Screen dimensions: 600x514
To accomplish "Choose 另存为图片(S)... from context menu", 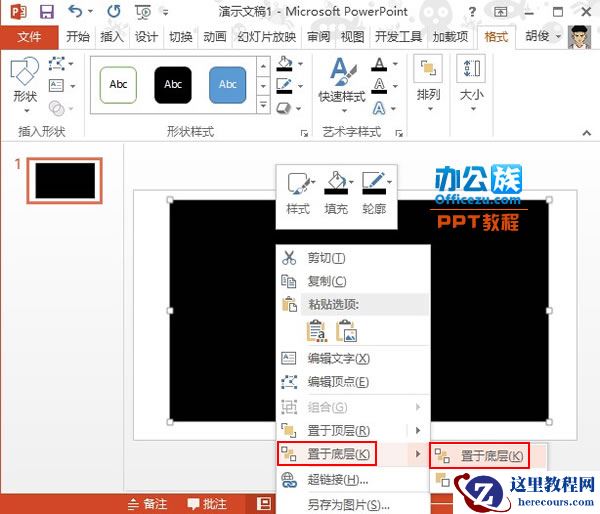I will [353, 504].
